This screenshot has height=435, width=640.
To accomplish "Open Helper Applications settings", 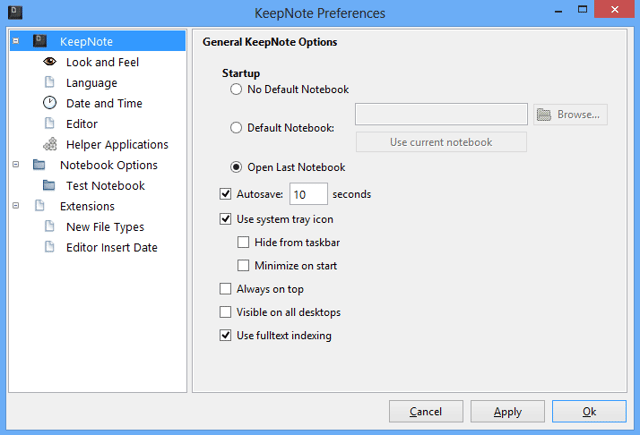I will click(117, 144).
